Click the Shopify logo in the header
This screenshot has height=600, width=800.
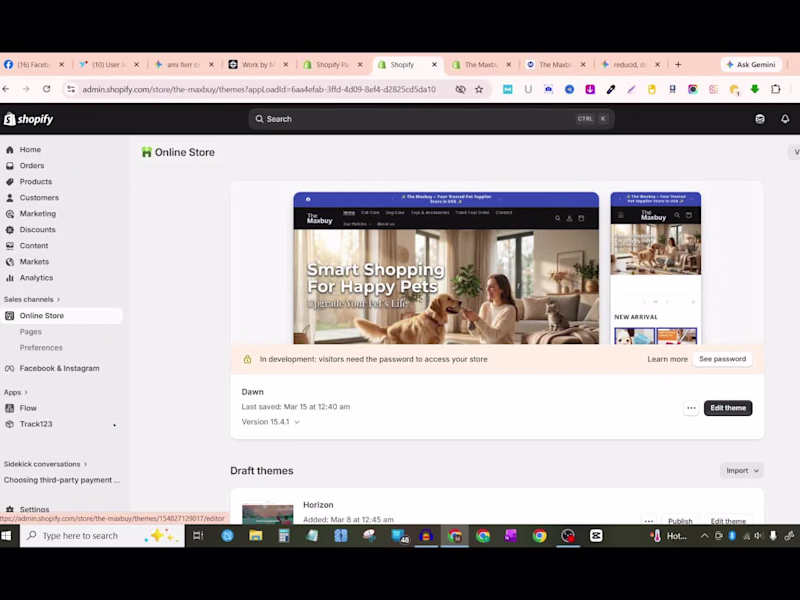29,119
